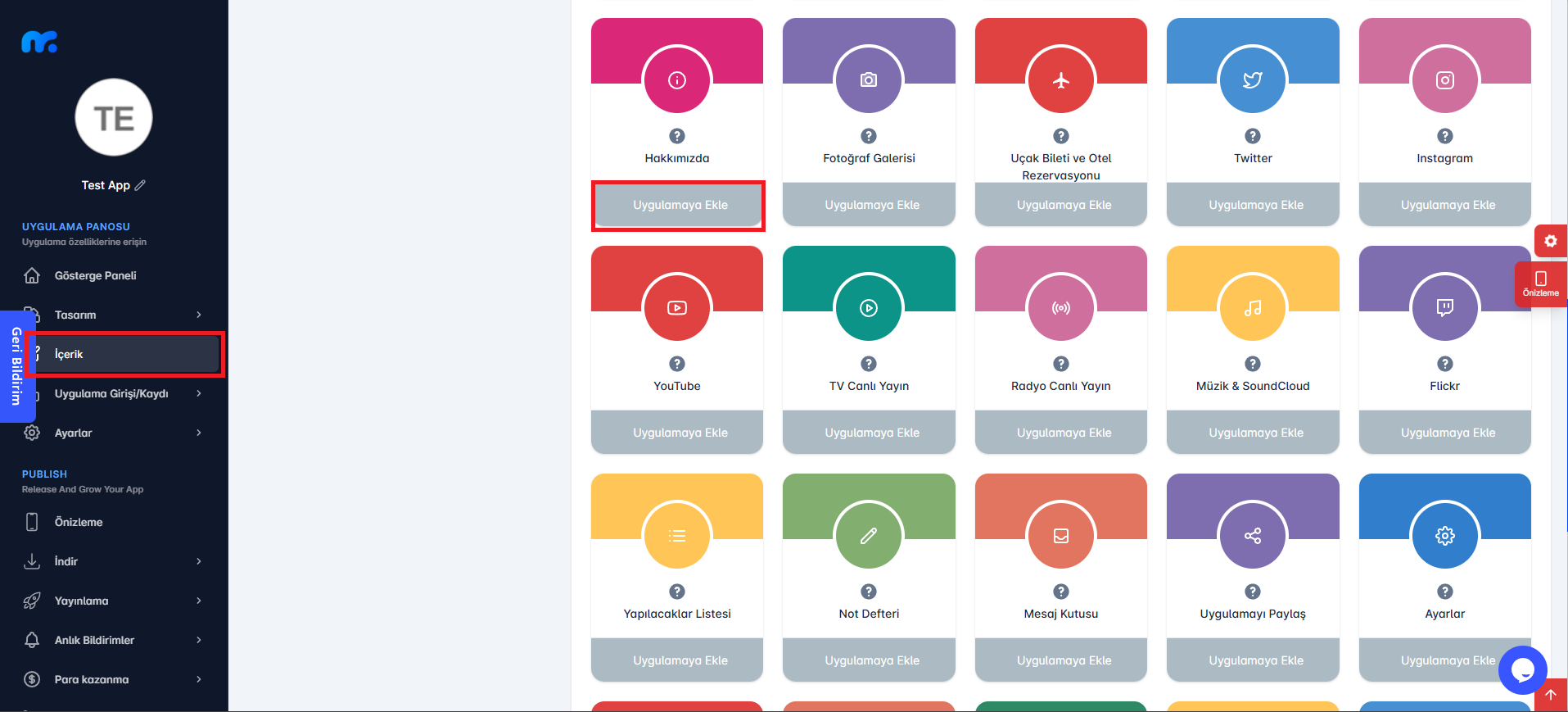Add Yapılacaklar Listesi with Uygulamaya Ekle
This screenshot has width=1568, height=712.
coord(677,660)
